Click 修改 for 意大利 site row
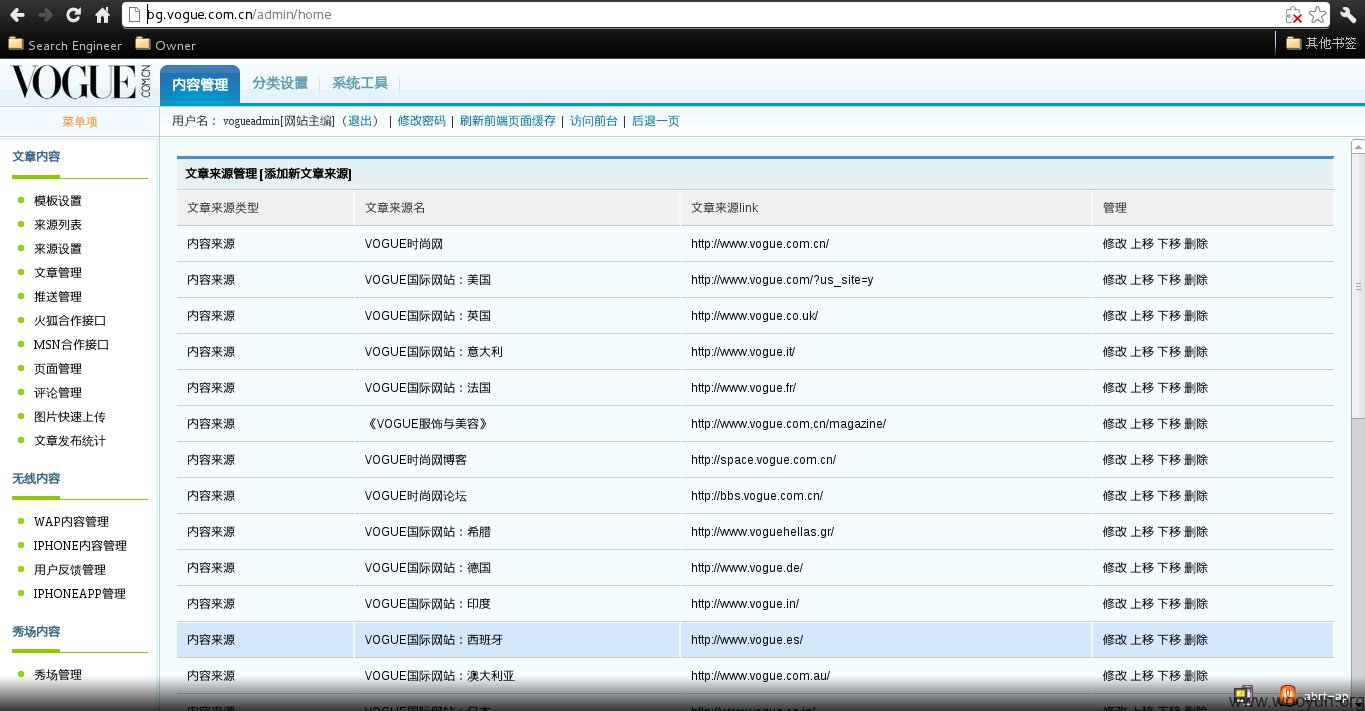1365x711 pixels. [1114, 352]
